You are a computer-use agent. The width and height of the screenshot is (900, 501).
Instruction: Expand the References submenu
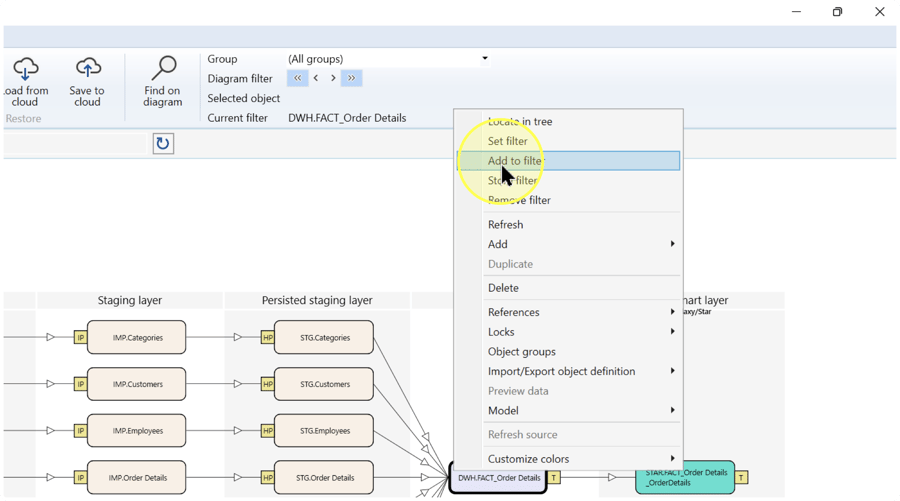pos(581,312)
